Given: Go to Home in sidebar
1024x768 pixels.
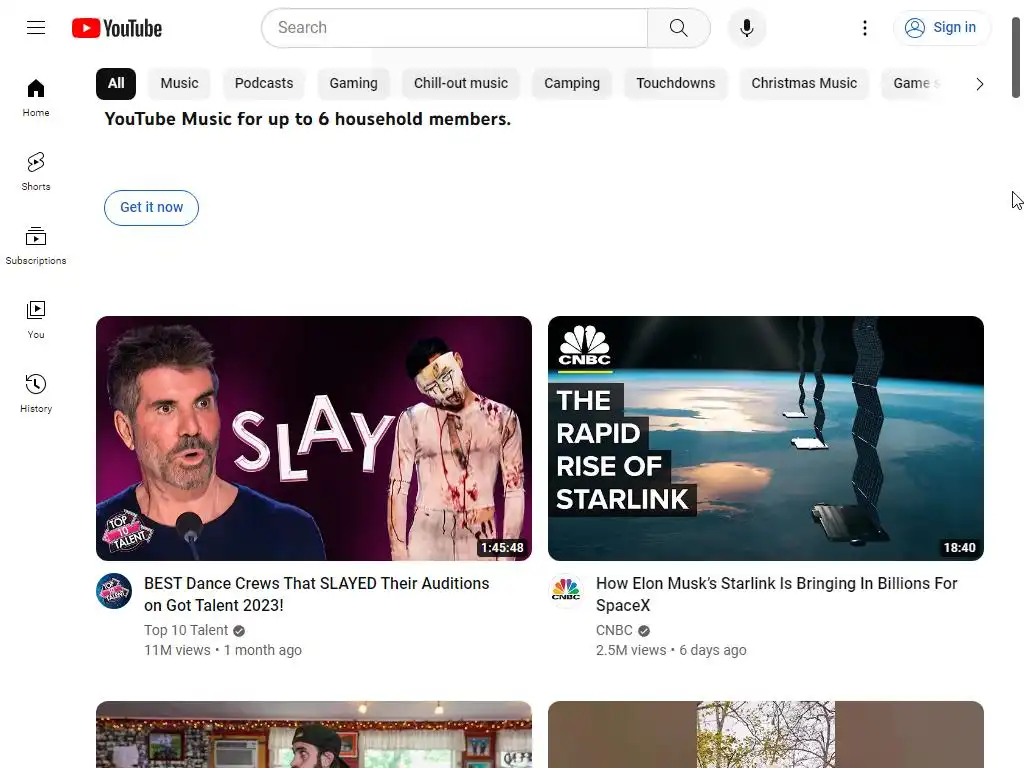Looking at the screenshot, I should [x=36, y=98].
